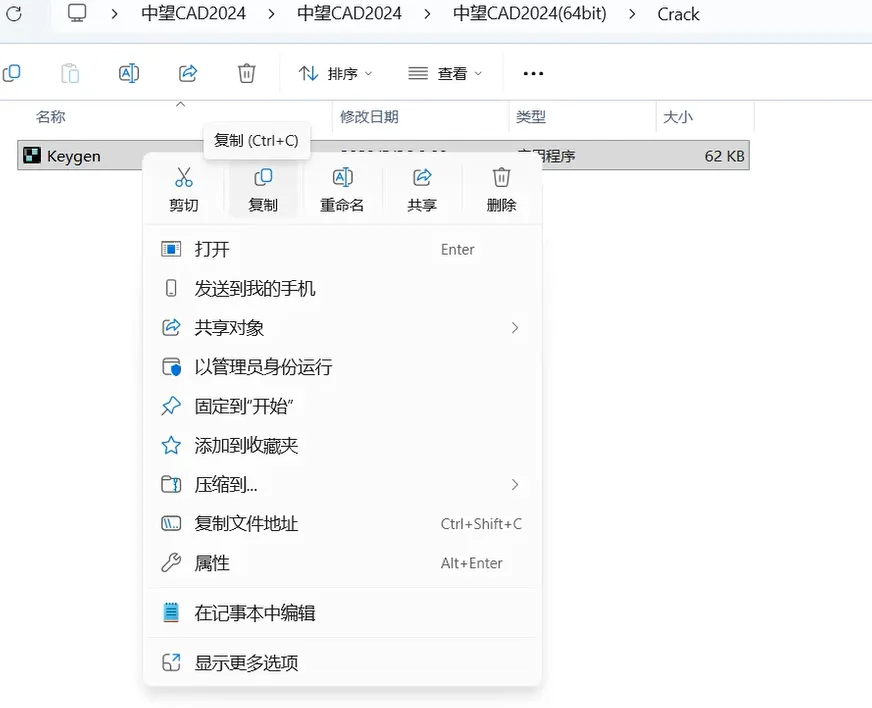Choose 剪切 cut in context menu

[184, 190]
